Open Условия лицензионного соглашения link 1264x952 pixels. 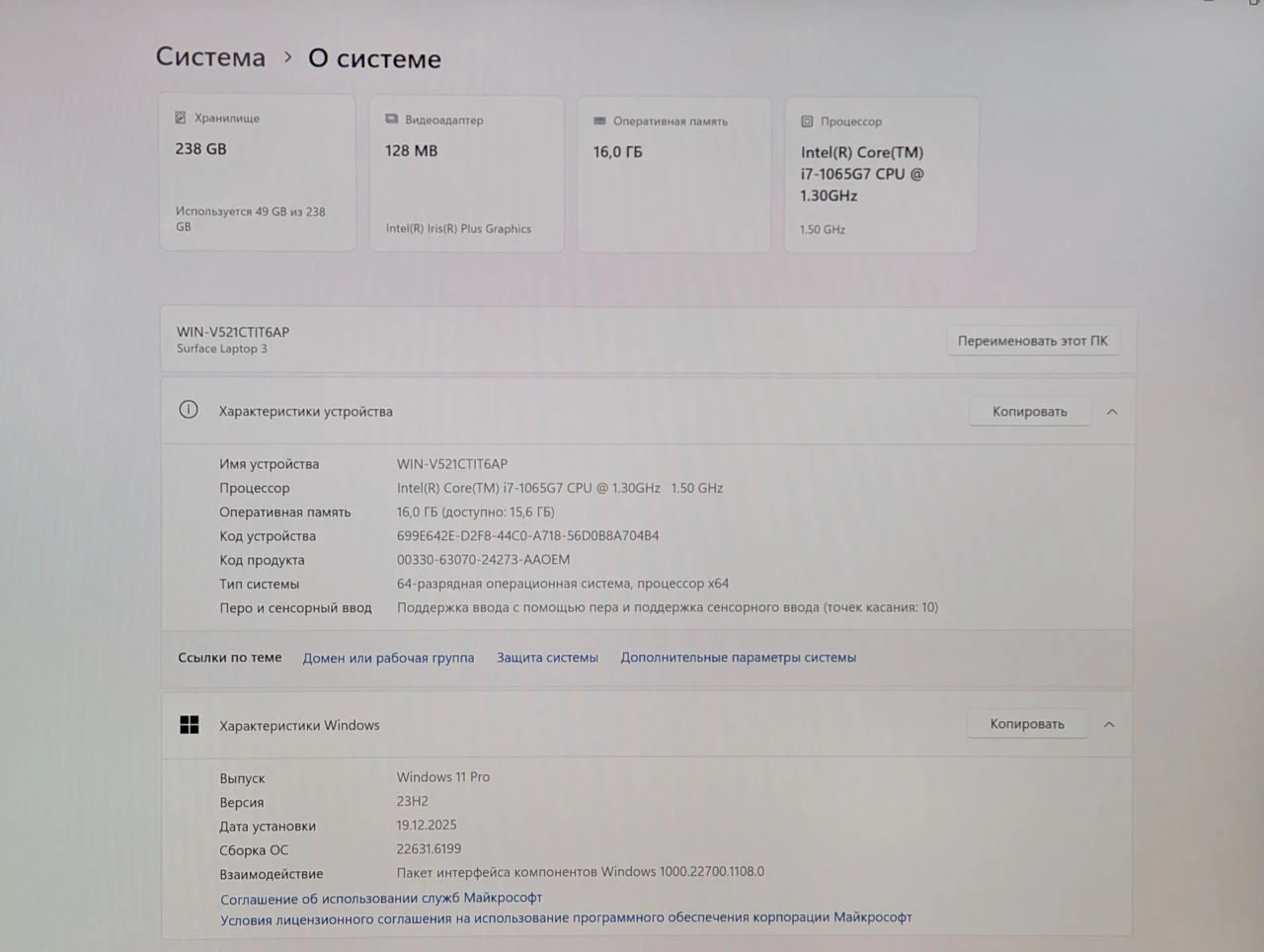pos(566,917)
